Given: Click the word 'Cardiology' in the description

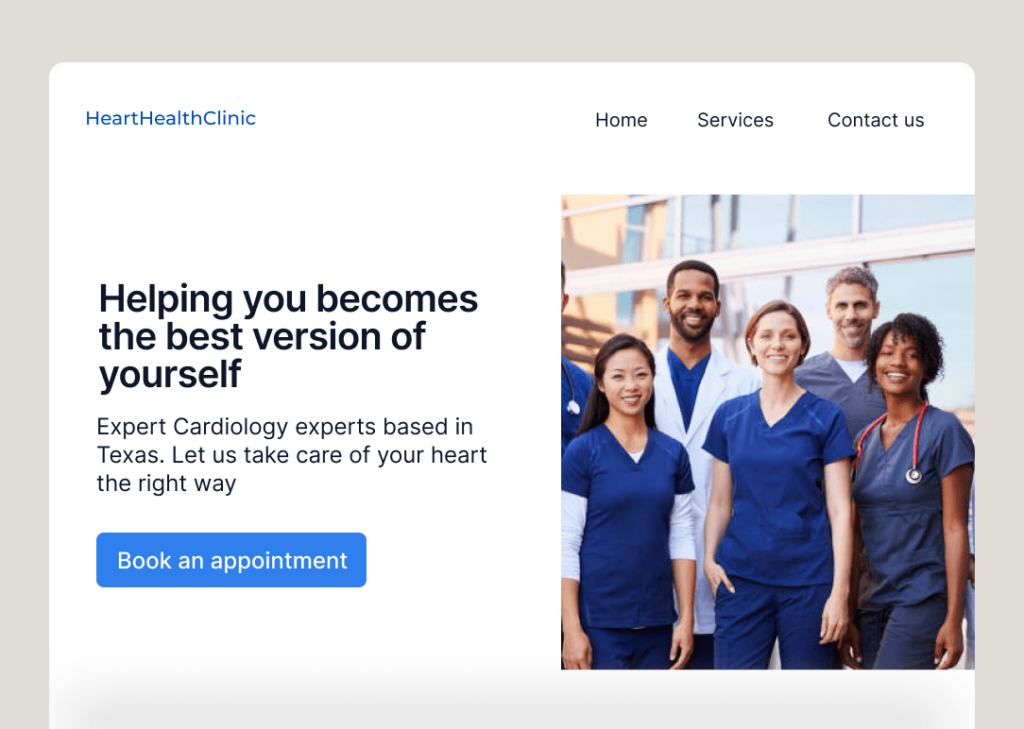Looking at the screenshot, I should tap(231, 427).
